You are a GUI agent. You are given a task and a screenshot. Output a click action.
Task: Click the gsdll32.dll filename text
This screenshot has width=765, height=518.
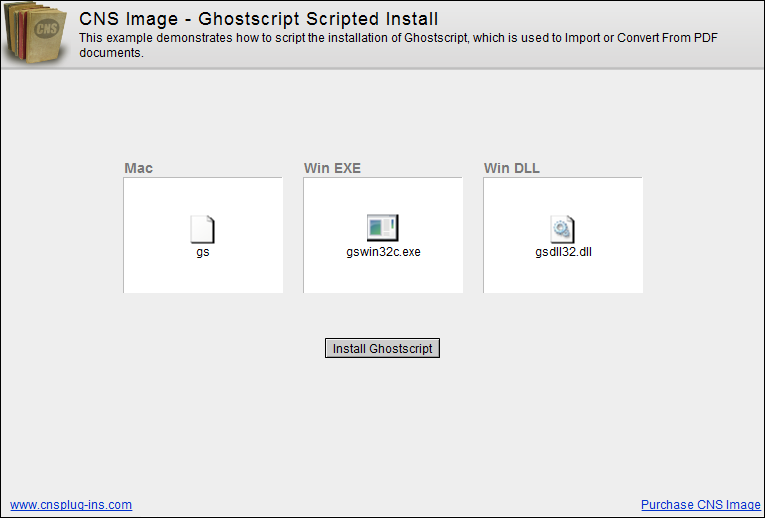pos(563,252)
